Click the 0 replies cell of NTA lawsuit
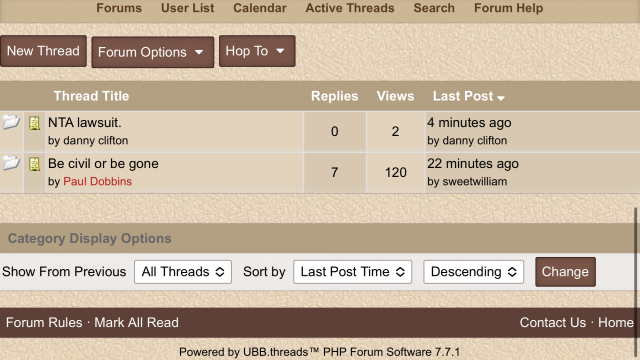The width and height of the screenshot is (640, 360). tap(335, 131)
